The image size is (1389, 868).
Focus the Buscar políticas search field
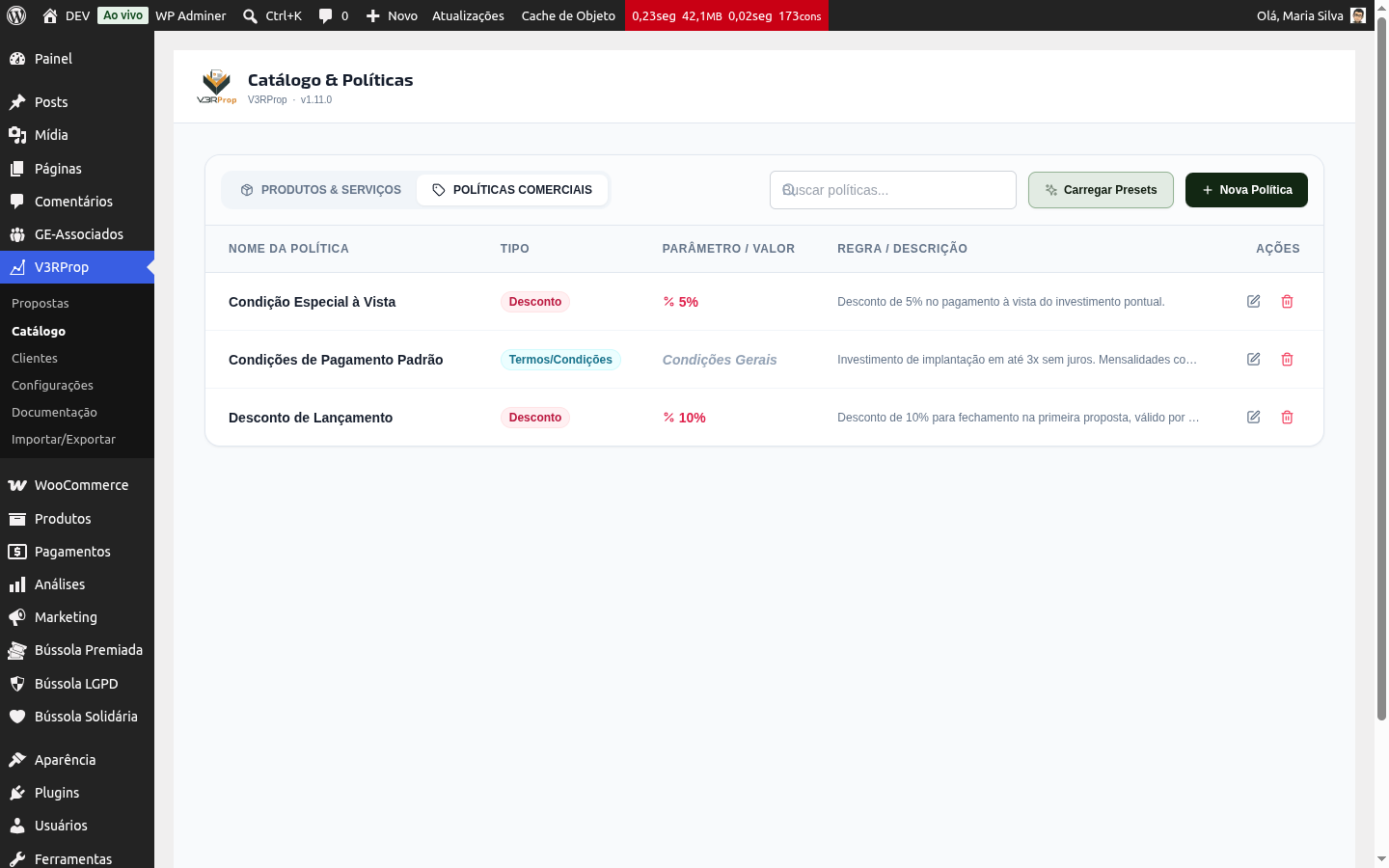893,190
